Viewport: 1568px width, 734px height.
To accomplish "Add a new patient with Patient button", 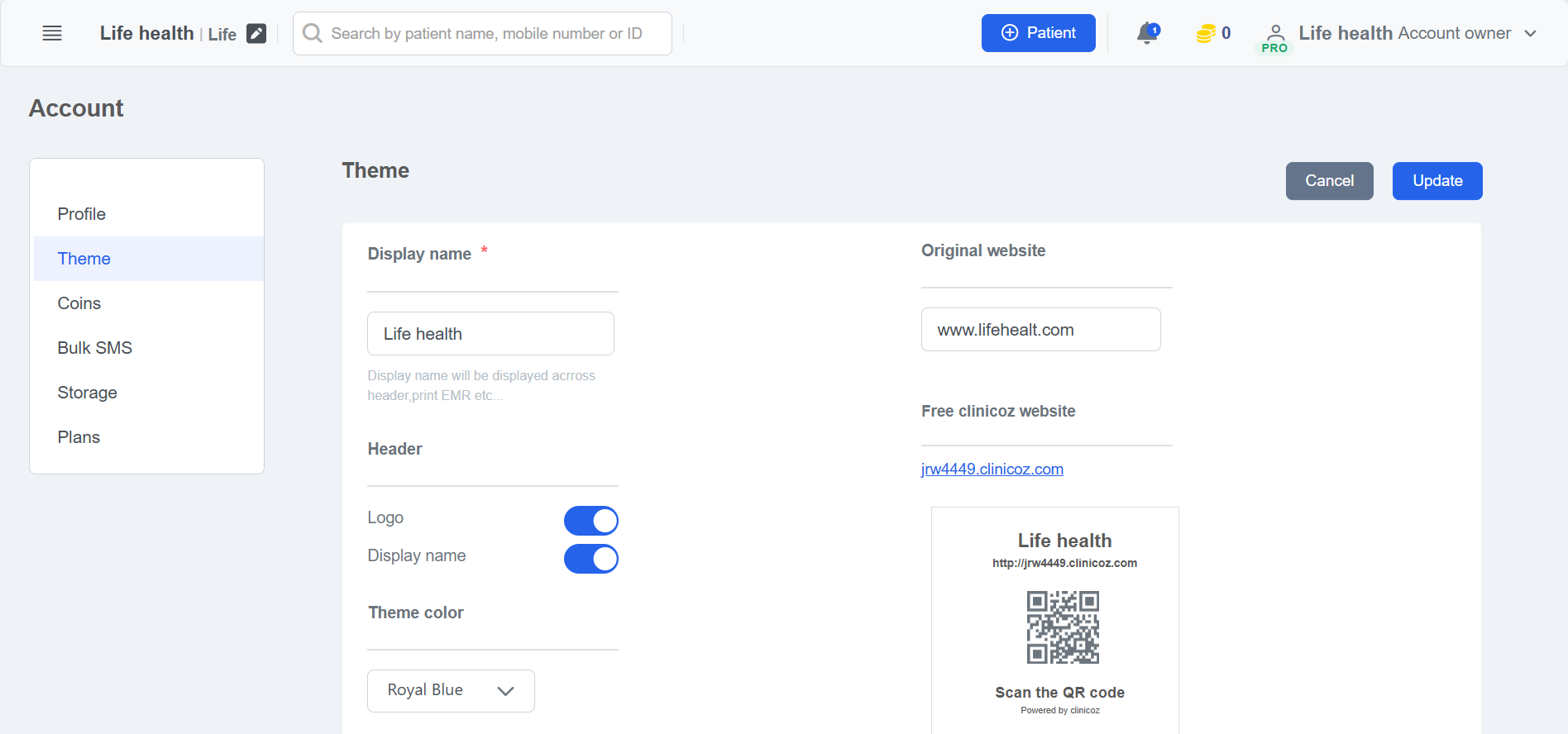I will click(1038, 33).
